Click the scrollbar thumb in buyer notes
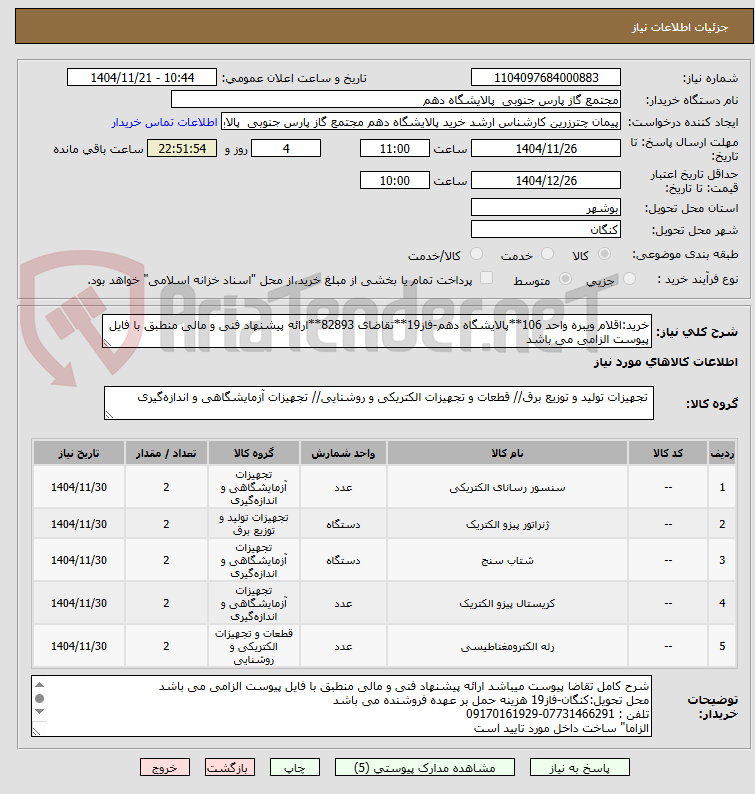 [39, 698]
